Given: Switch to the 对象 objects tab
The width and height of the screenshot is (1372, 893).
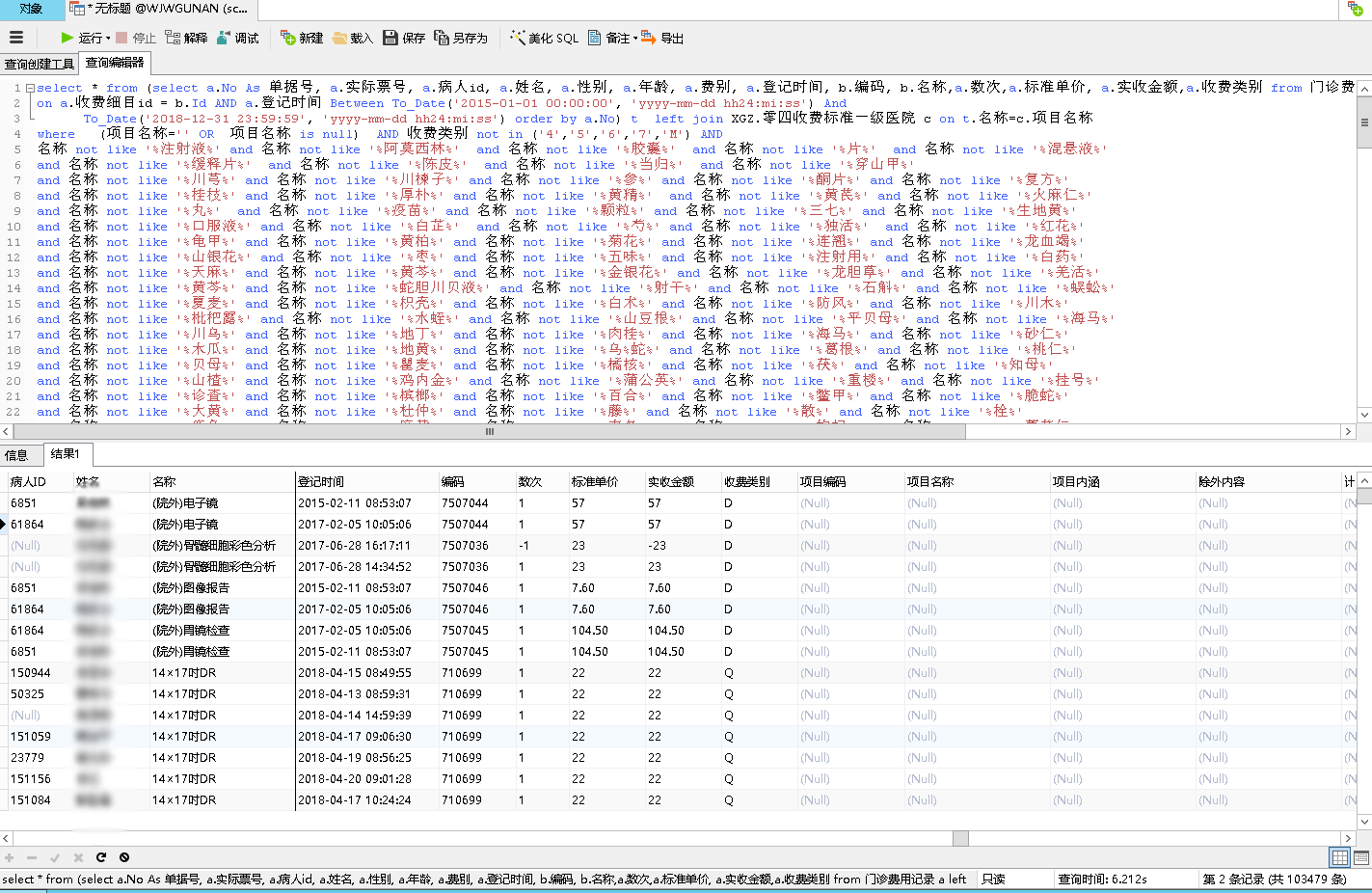Looking at the screenshot, I should click(x=31, y=9).
